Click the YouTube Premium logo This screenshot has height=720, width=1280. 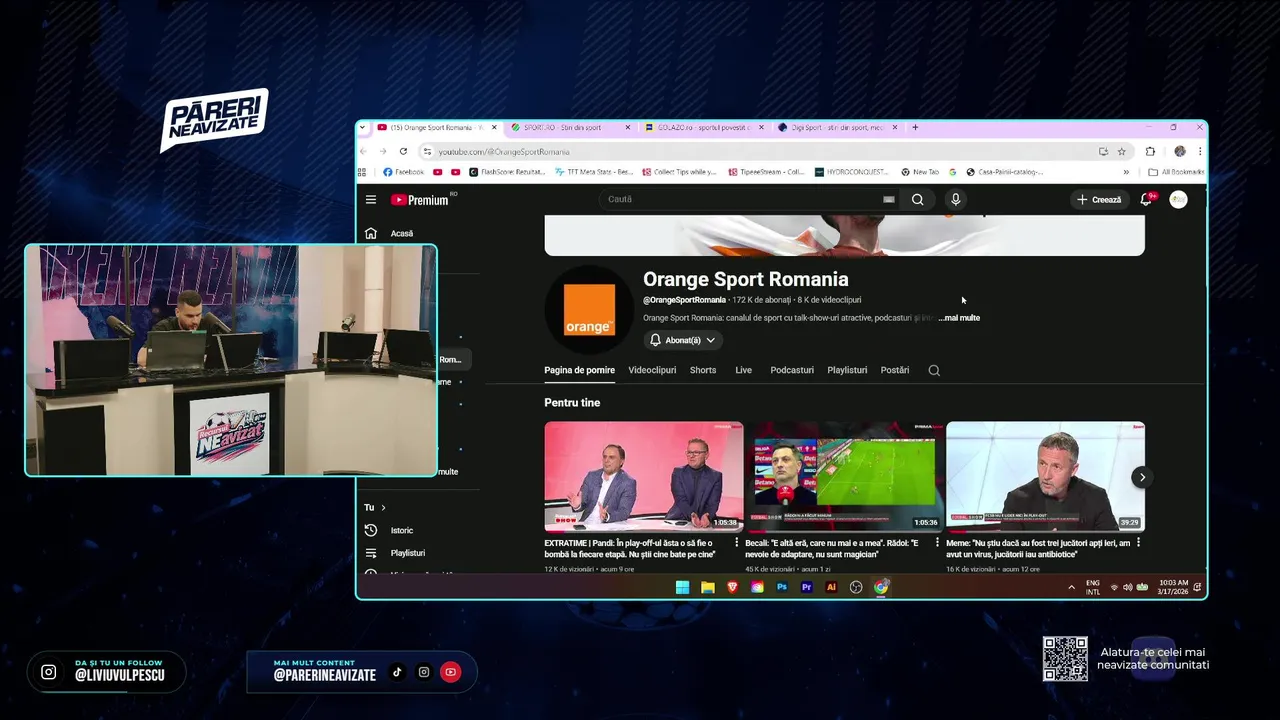[x=420, y=200]
